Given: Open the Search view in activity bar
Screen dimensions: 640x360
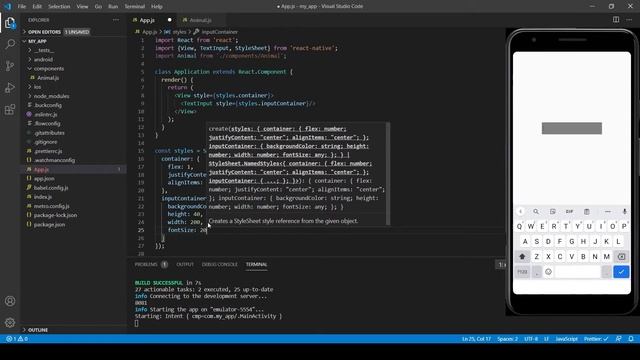Looking at the screenshot, I should (10, 44).
